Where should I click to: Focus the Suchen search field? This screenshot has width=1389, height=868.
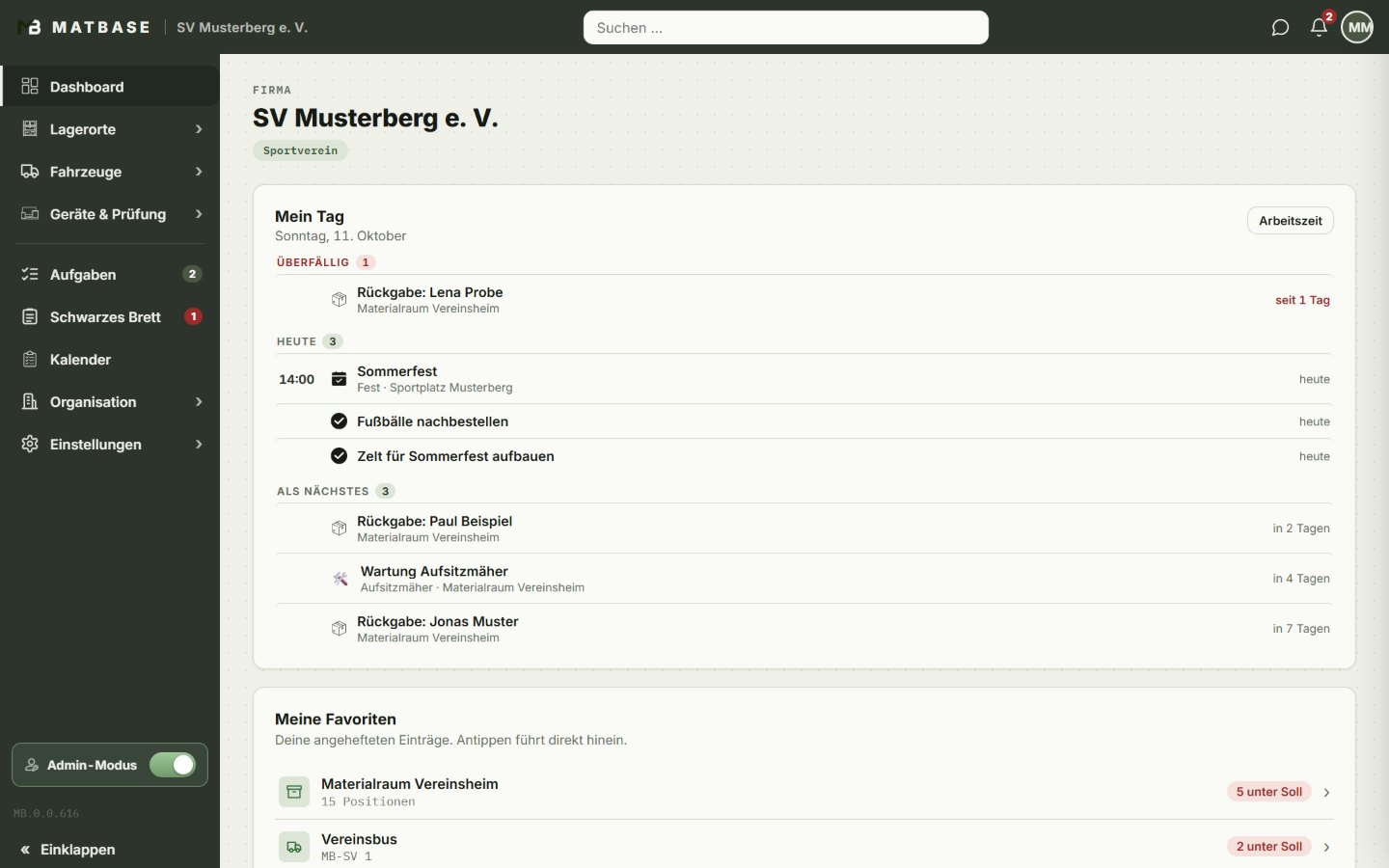pos(786,28)
